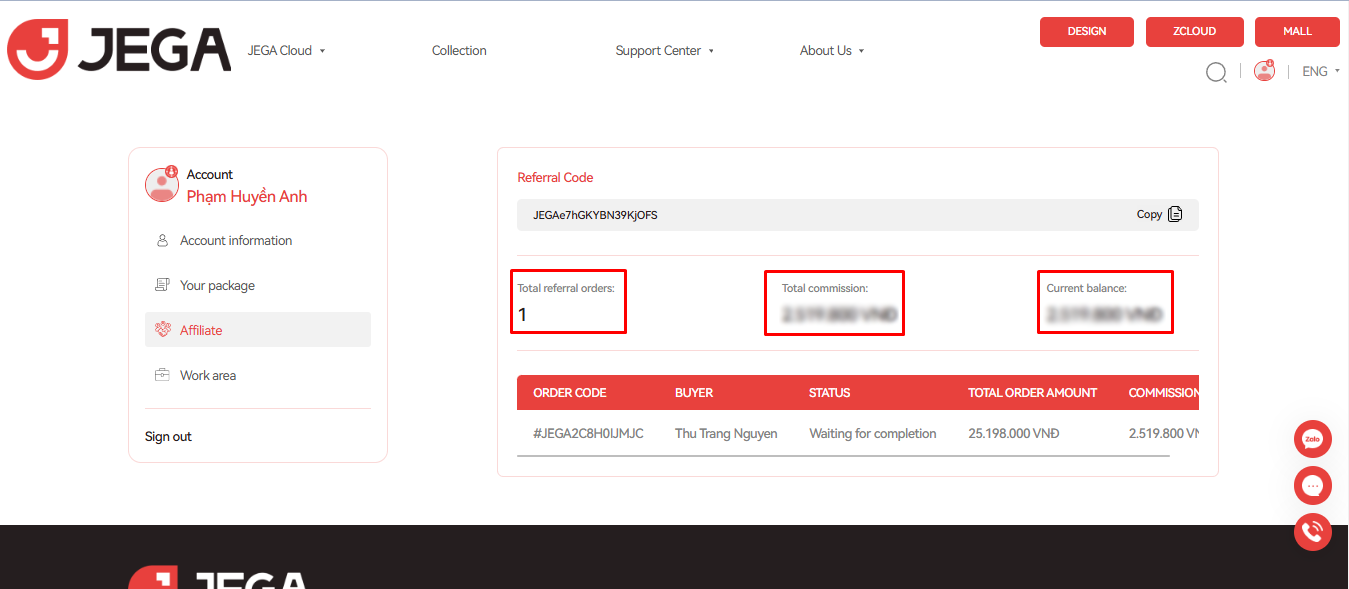Click the table's horizontal scrollbar
1349x589 pixels.
pos(843,456)
